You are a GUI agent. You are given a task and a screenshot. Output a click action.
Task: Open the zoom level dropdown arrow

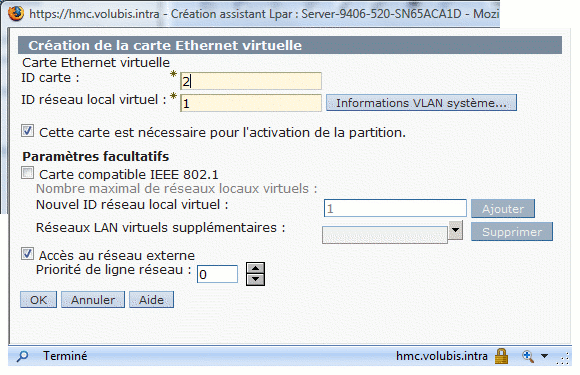coord(544,356)
